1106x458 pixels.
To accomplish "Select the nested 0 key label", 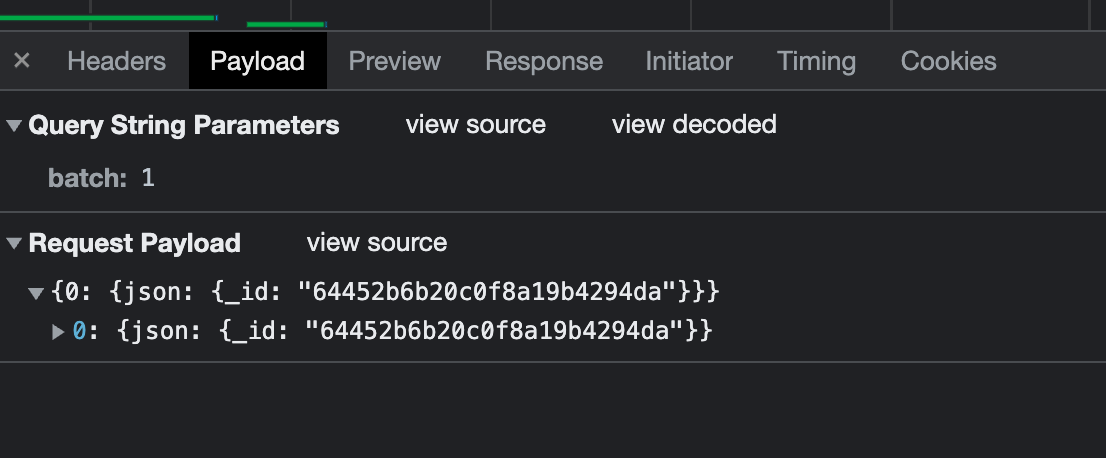I will tap(80, 331).
